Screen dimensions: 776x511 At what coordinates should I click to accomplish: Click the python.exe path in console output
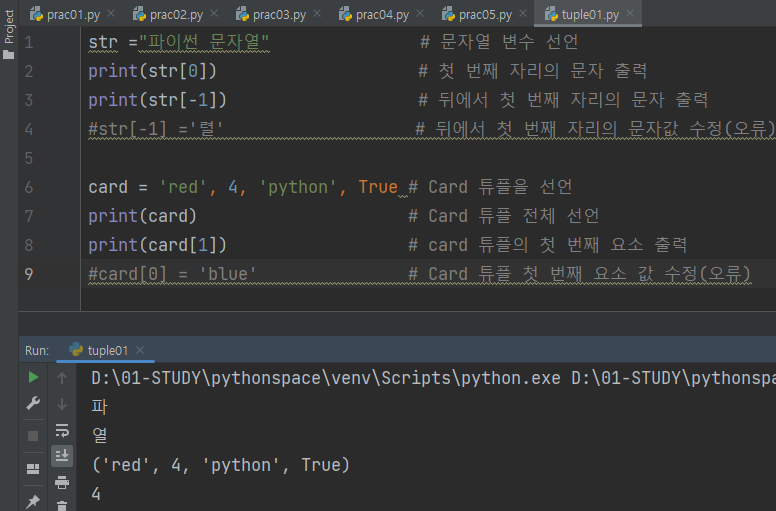(x=326, y=378)
